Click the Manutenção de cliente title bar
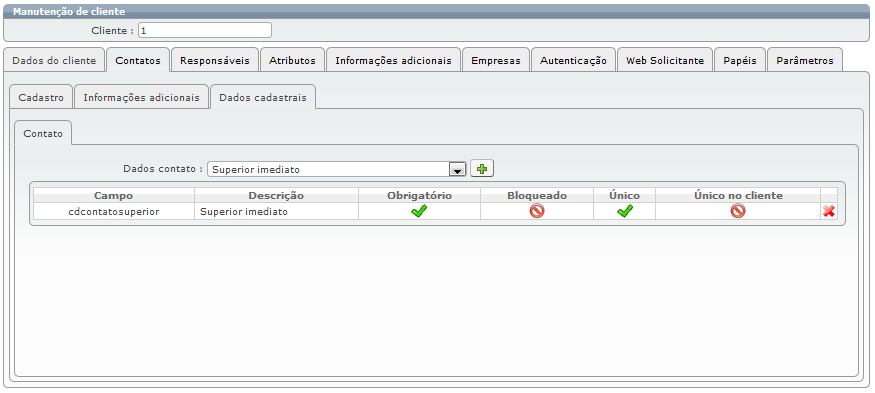 click(x=437, y=12)
